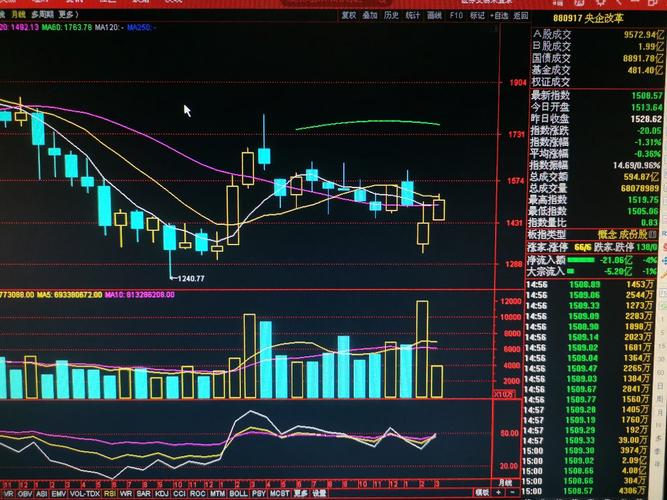Switch indicator to ROC
Screen dimensions: 667x500
point(197,494)
